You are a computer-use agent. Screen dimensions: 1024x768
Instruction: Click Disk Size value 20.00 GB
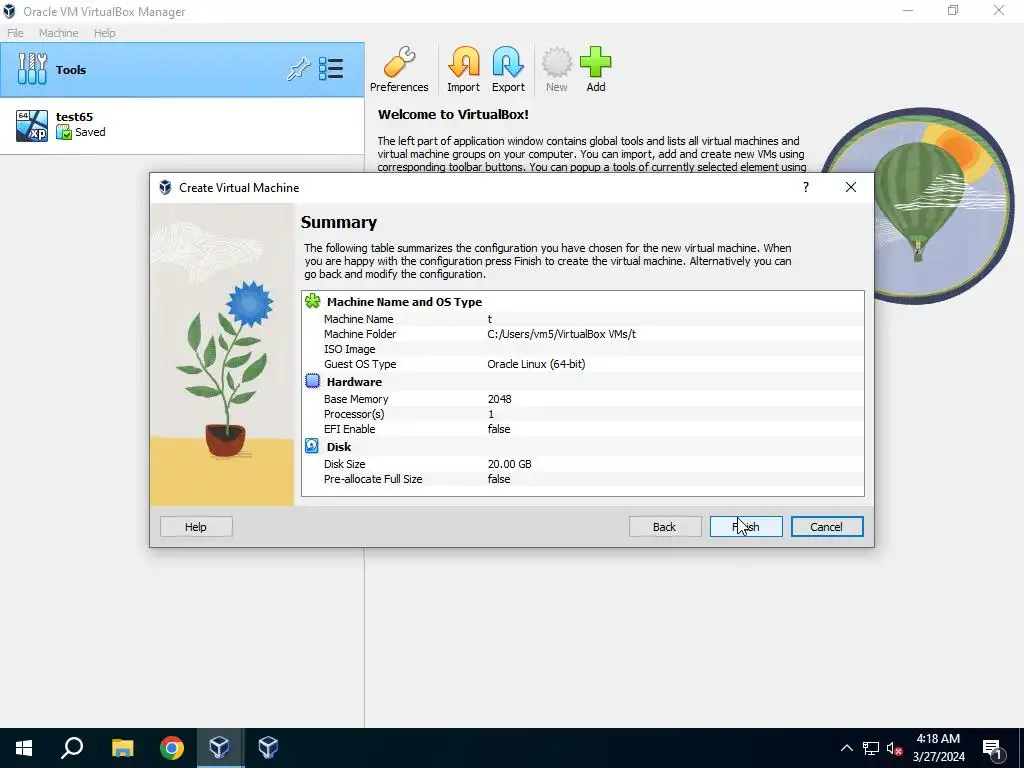509,464
